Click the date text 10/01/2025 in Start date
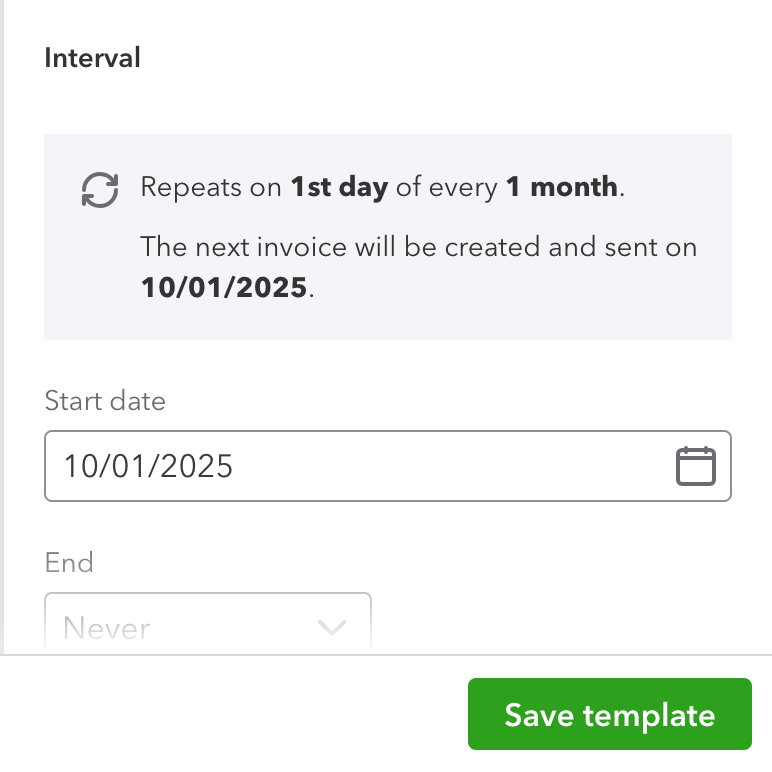 click(x=149, y=466)
